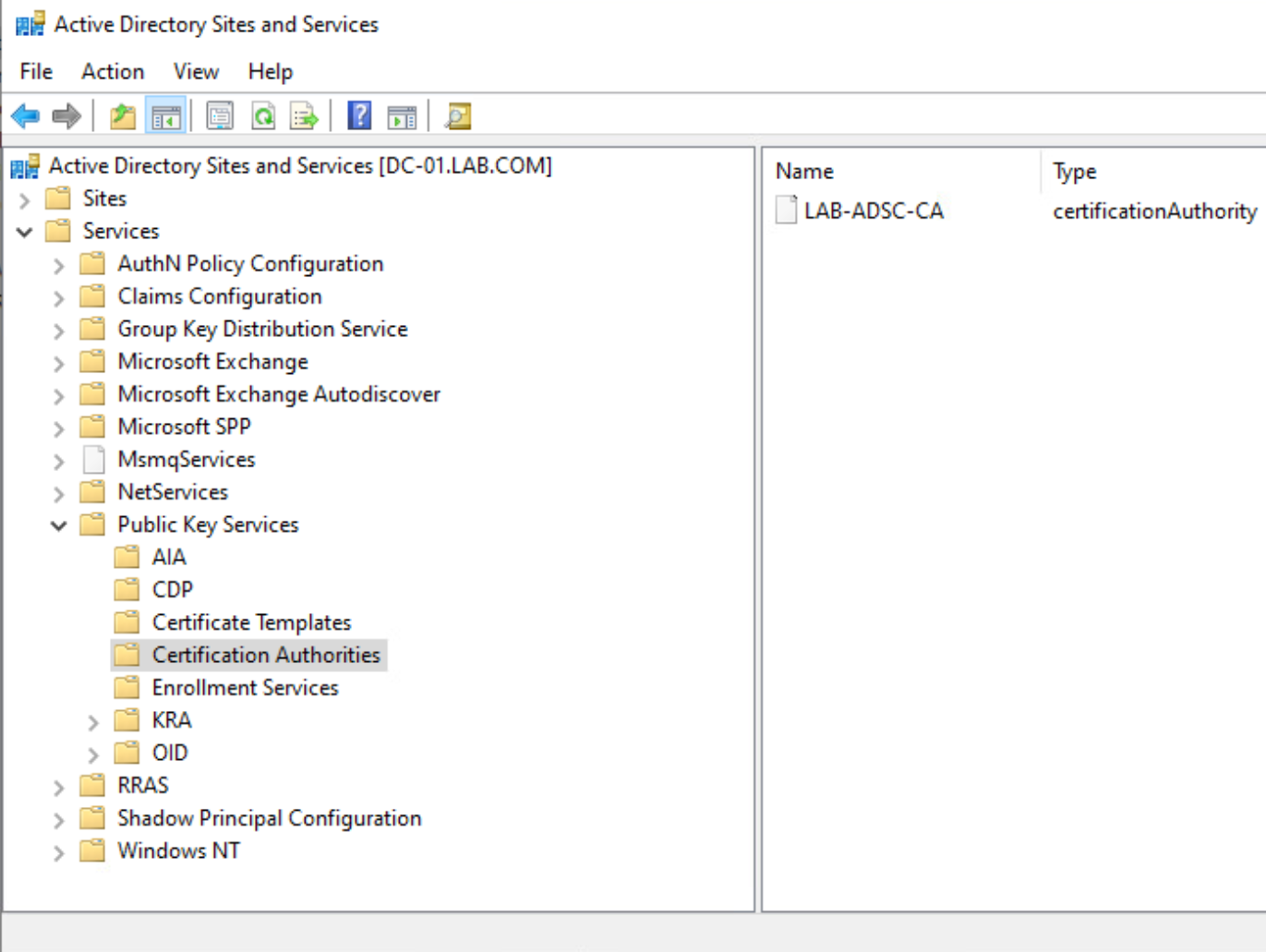Collapse the Services container
Image resolution: width=1266 pixels, height=952 pixels.
click(24, 231)
